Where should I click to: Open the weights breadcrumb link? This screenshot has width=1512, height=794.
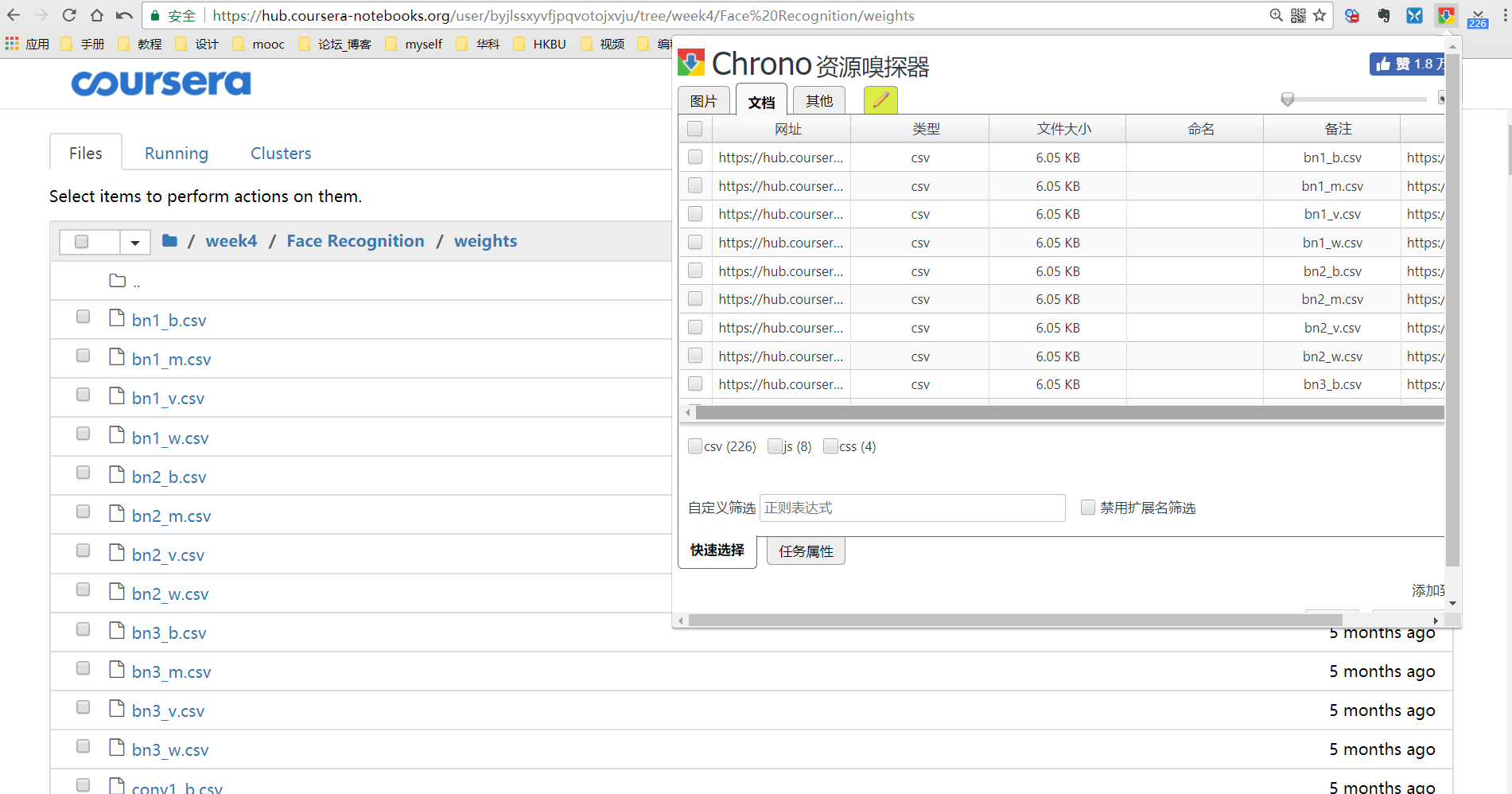(x=486, y=241)
